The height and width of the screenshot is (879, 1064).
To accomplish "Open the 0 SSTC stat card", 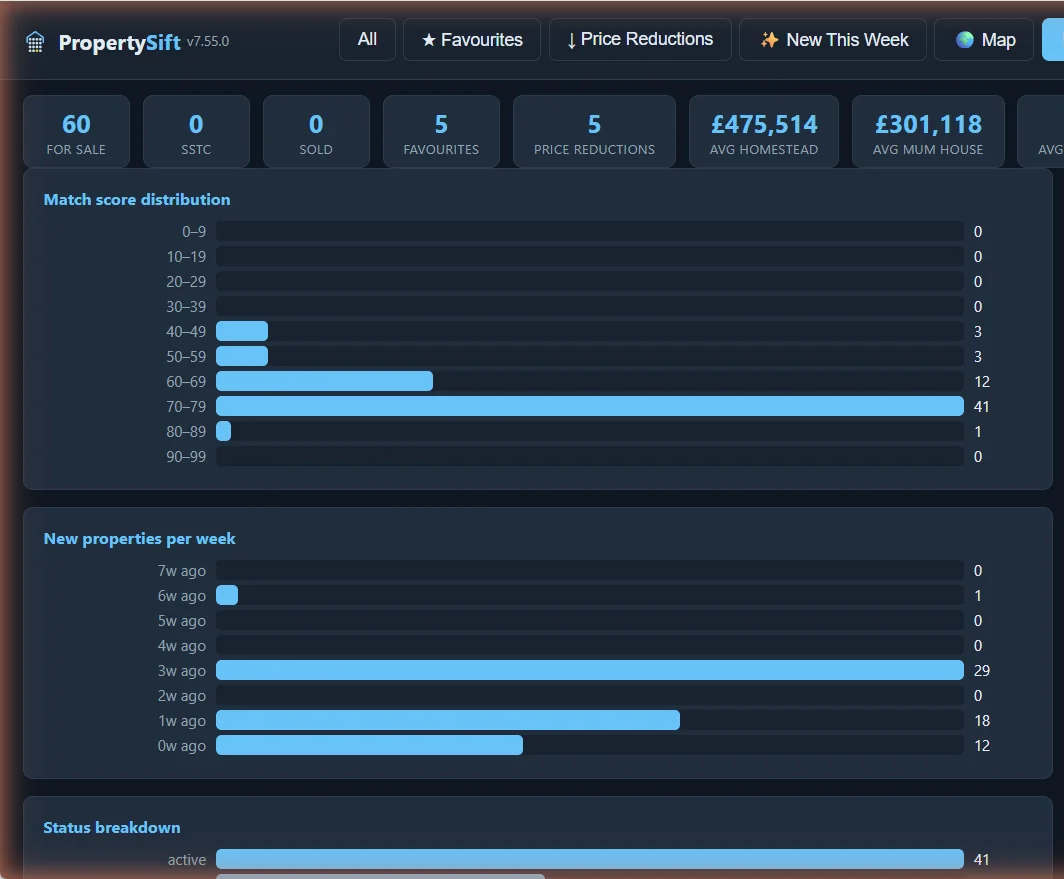I will (x=196, y=132).
